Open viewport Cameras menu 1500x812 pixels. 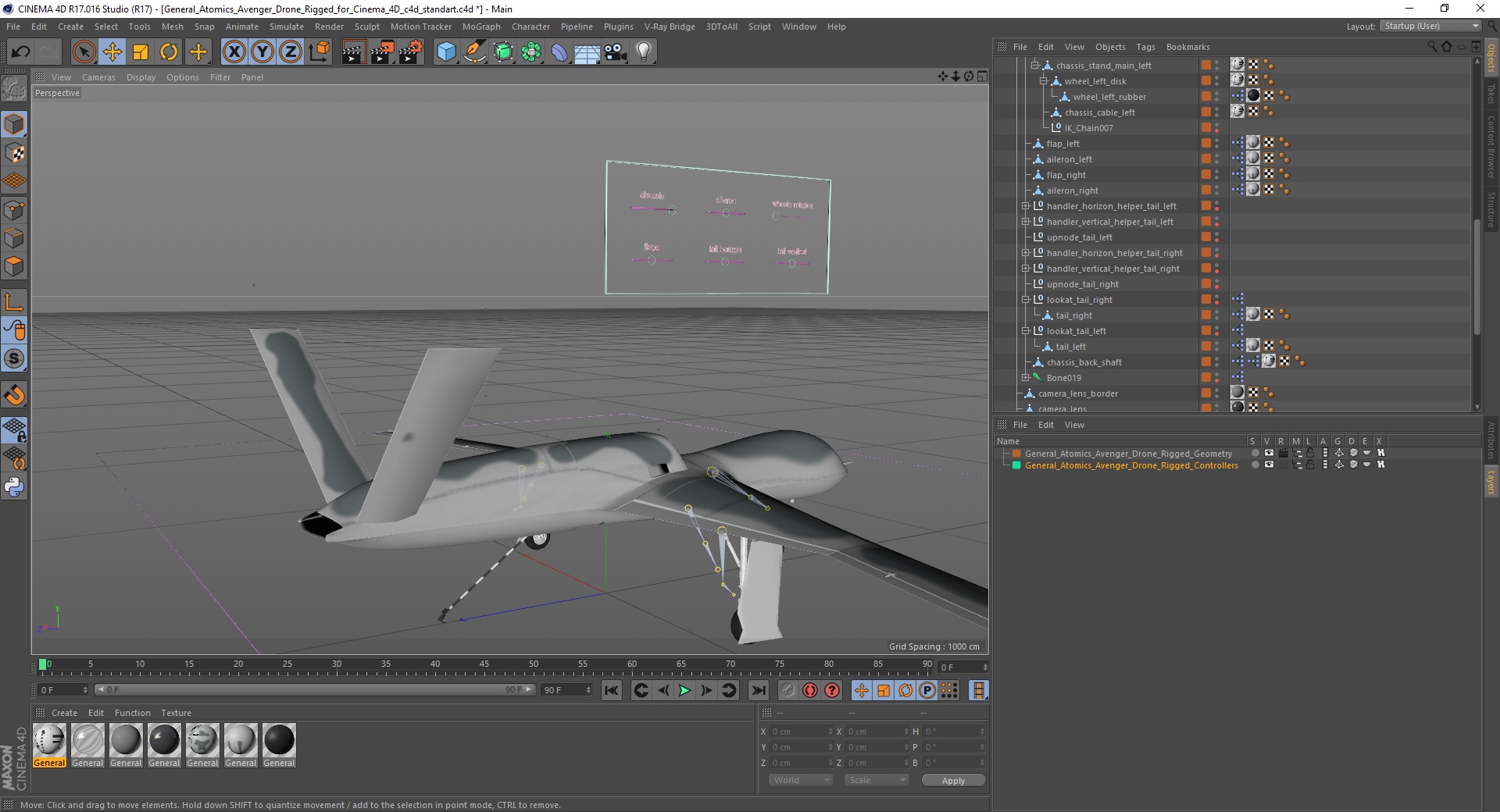[x=98, y=77]
